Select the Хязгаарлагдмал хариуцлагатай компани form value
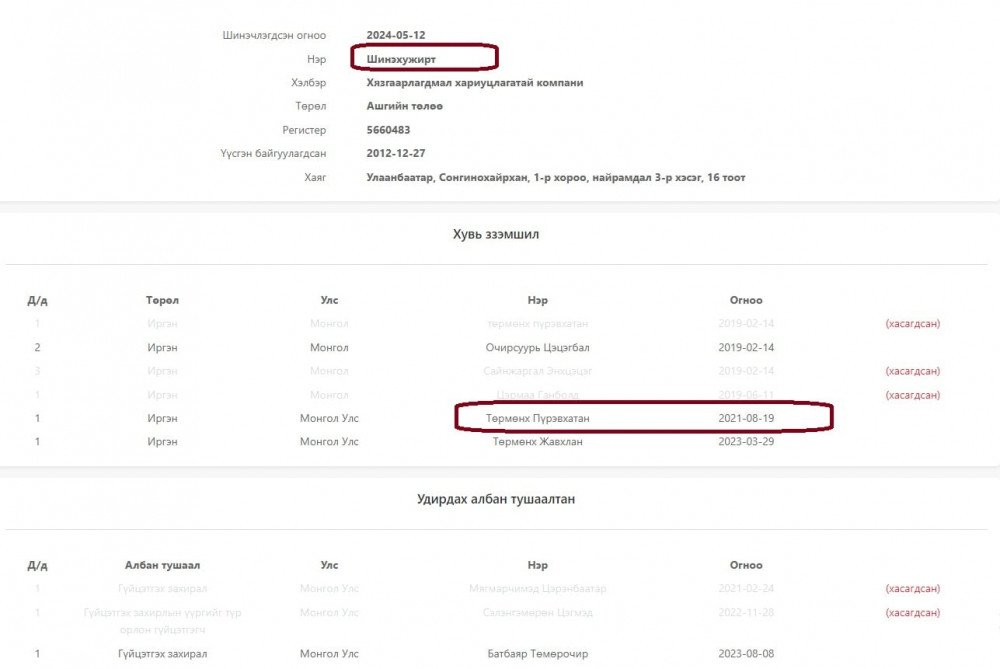Image resolution: width=1000 pixels, height=669 pixels. 474,83
